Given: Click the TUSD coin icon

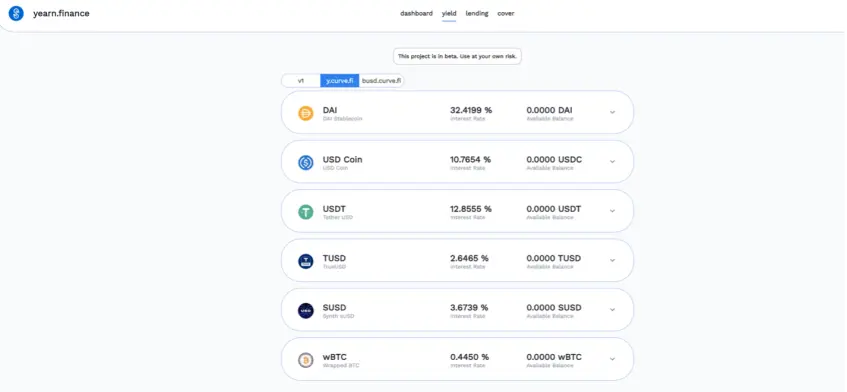Looking at the screenshot, I should [x=306, y=261].
